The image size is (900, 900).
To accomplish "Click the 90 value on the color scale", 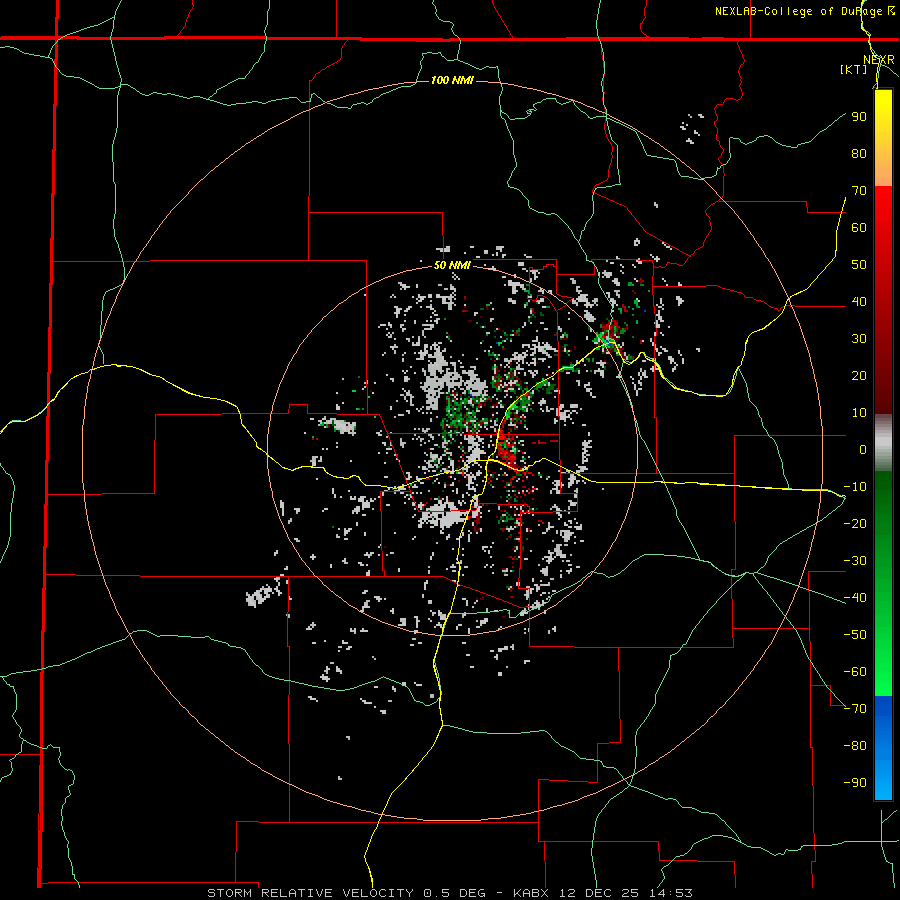I will [x=859, y=117].
